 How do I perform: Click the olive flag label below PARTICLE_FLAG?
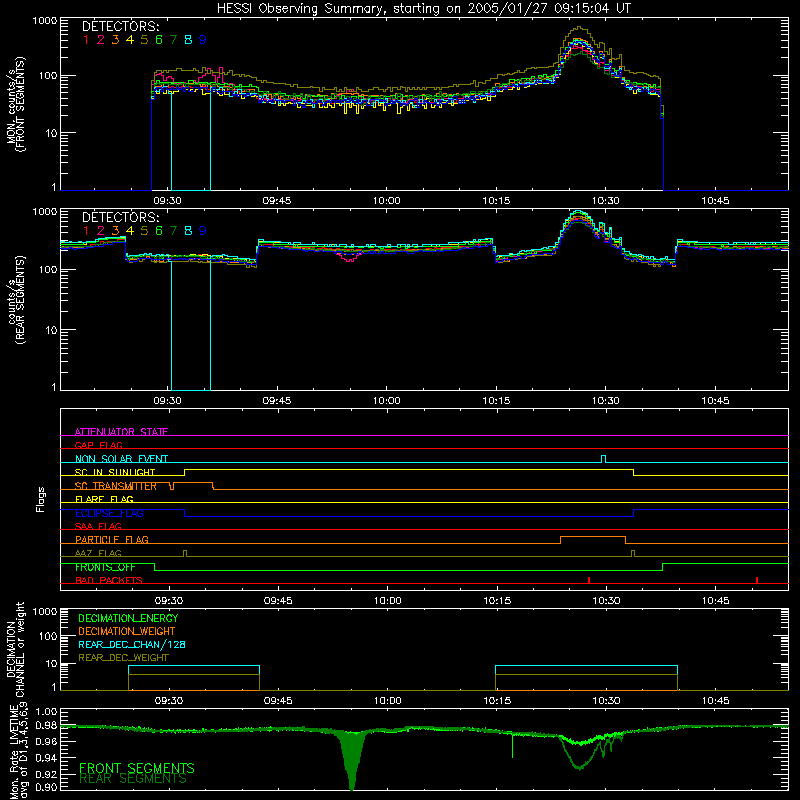coord(98,553)
